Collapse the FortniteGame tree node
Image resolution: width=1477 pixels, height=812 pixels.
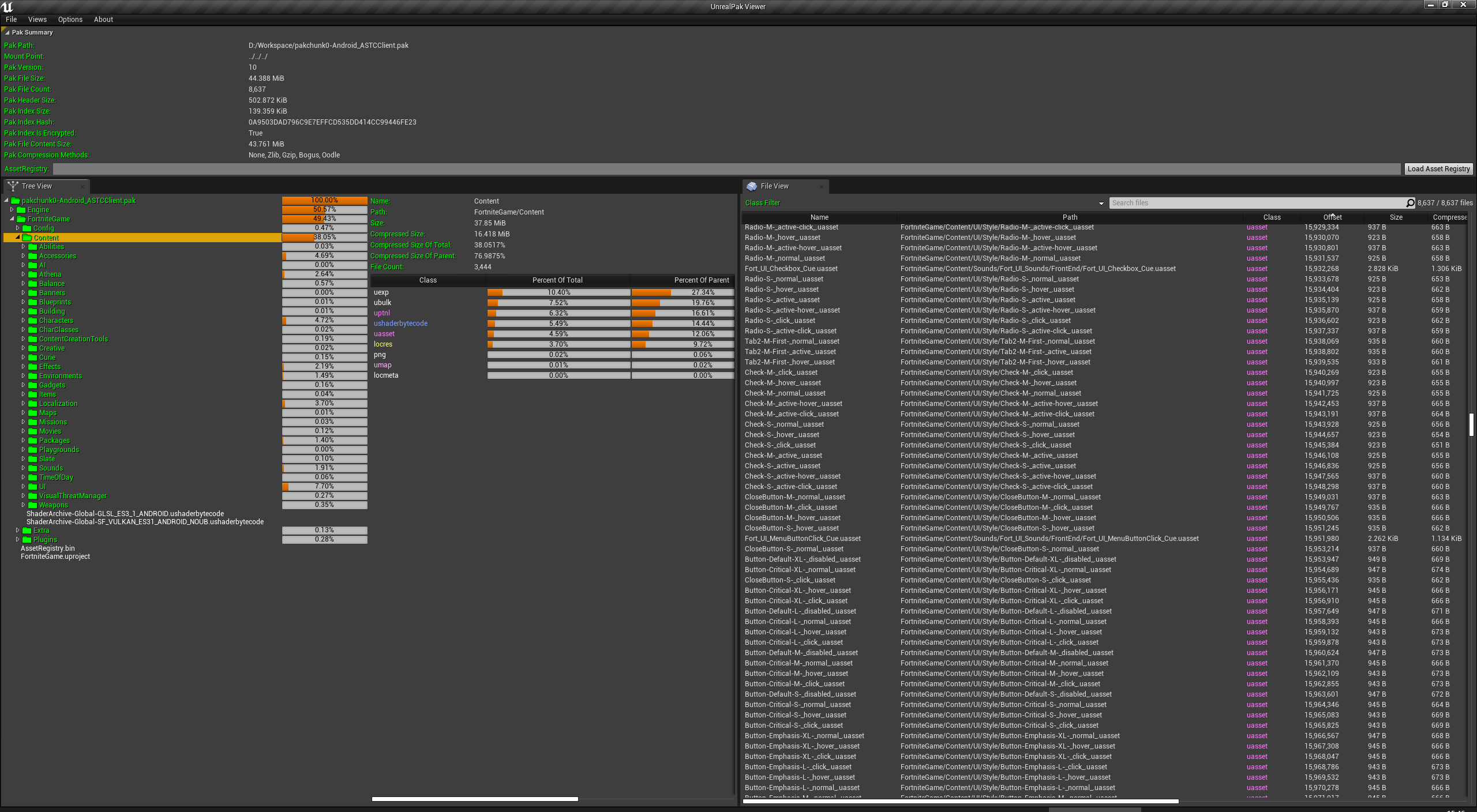[x=12, y=219]
